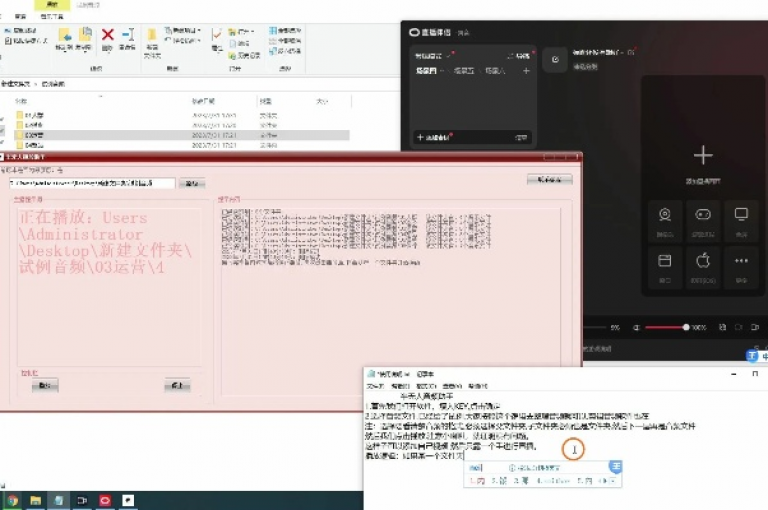Screen dimensions: 768x510
Task: Click Invert selection in the Explorer ribbon
Action: (285, 51)
